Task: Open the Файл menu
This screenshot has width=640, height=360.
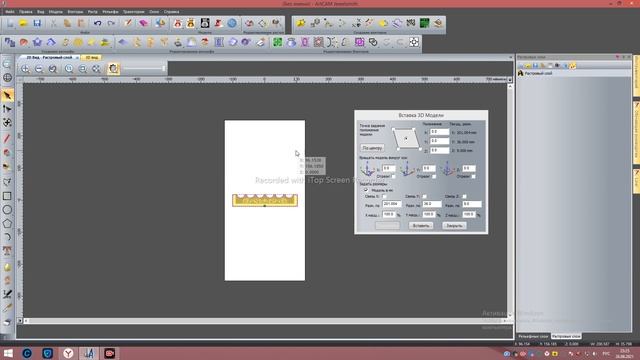Action: (9, 12)
